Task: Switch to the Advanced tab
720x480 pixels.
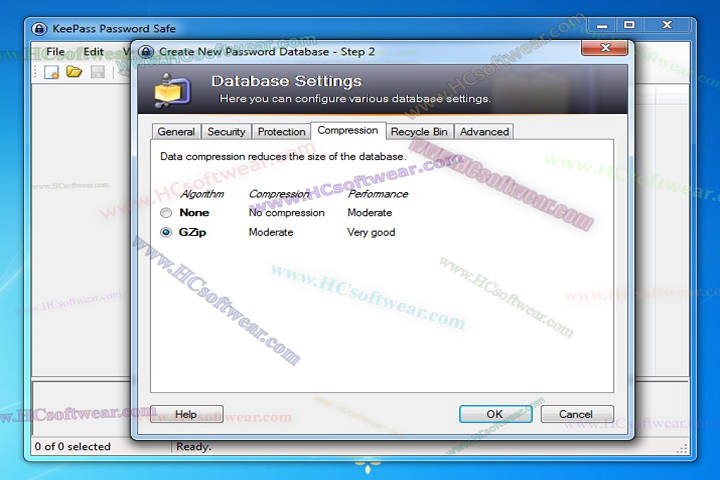Action: click(484, 132)
